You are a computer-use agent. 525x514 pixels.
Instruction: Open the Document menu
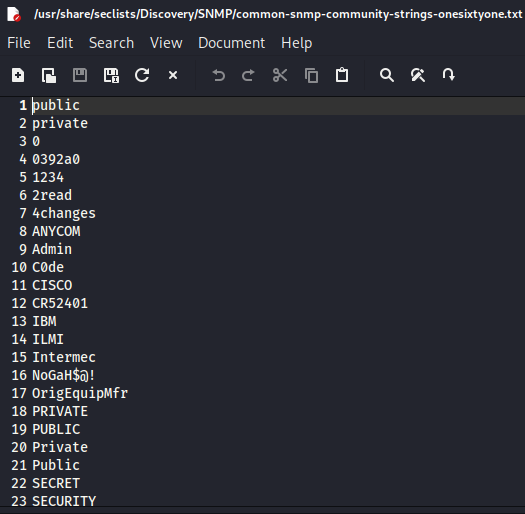[x=231, y=43]
